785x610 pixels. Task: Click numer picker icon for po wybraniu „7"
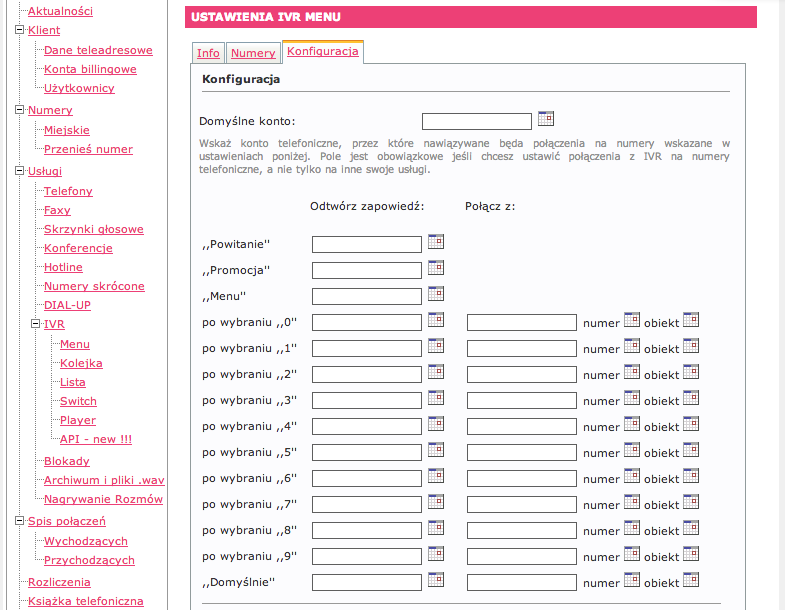coord(632,502)
